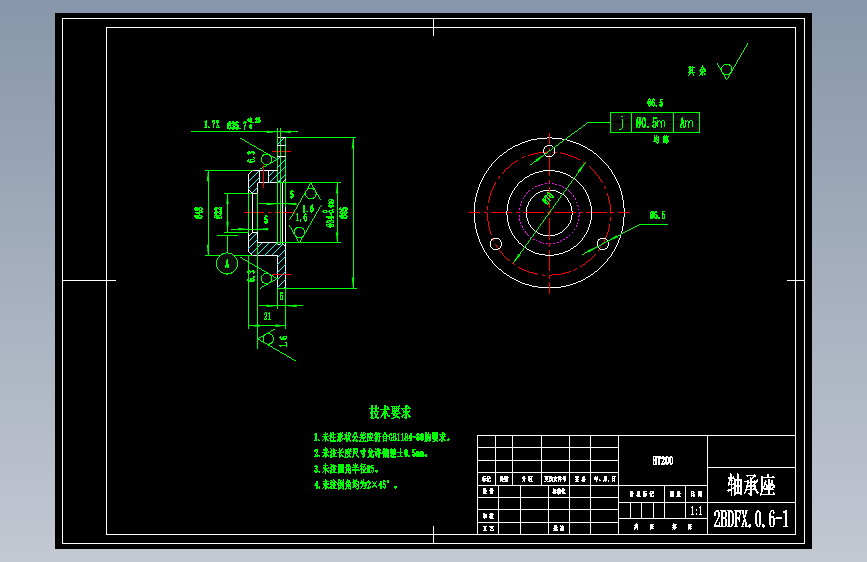Click requirement line 4 about 2×45° chamfer
867x562 pixels.
356,485
